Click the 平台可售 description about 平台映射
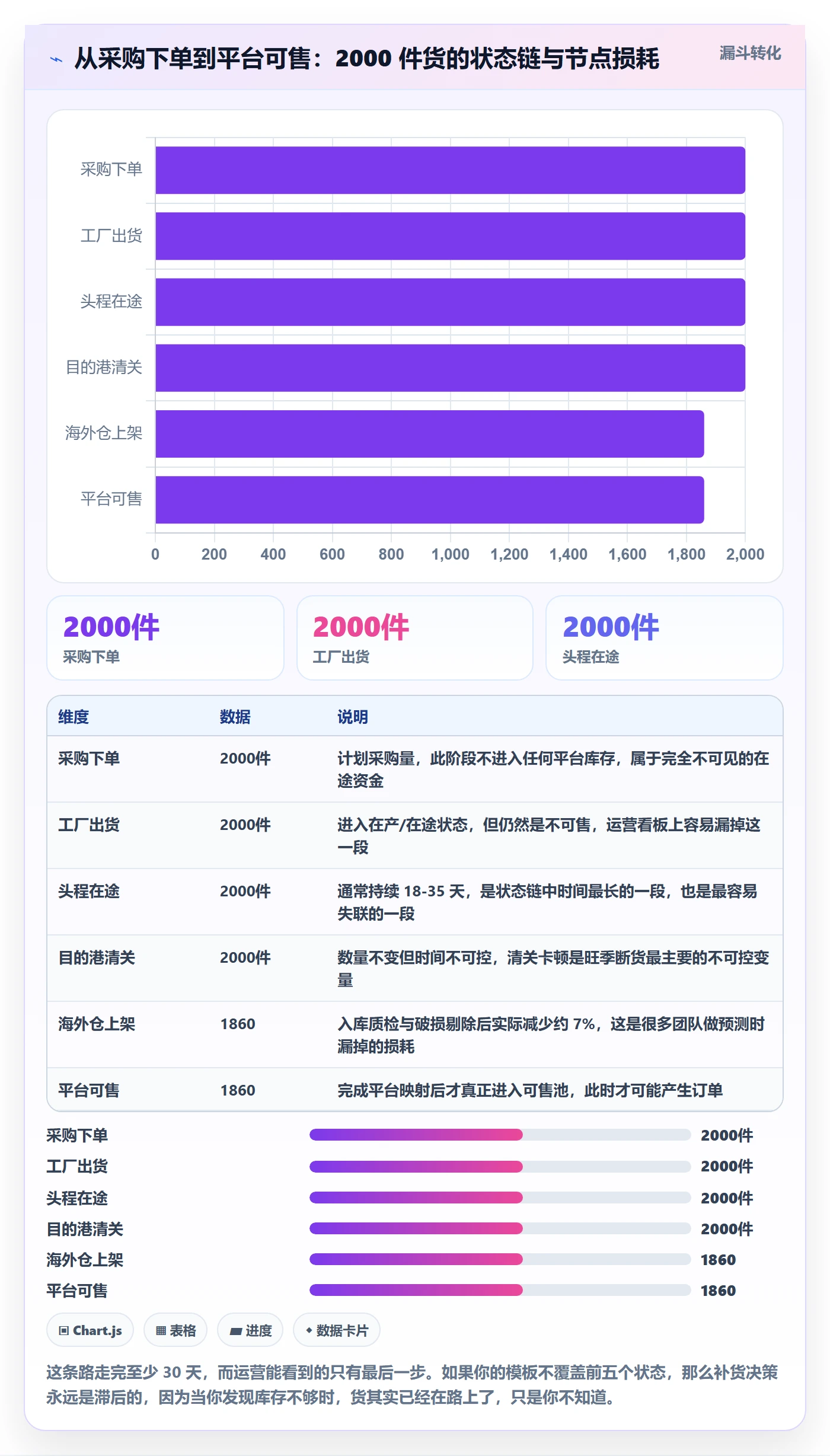This screenshot has width=830, height=1456. [530, 1090]
